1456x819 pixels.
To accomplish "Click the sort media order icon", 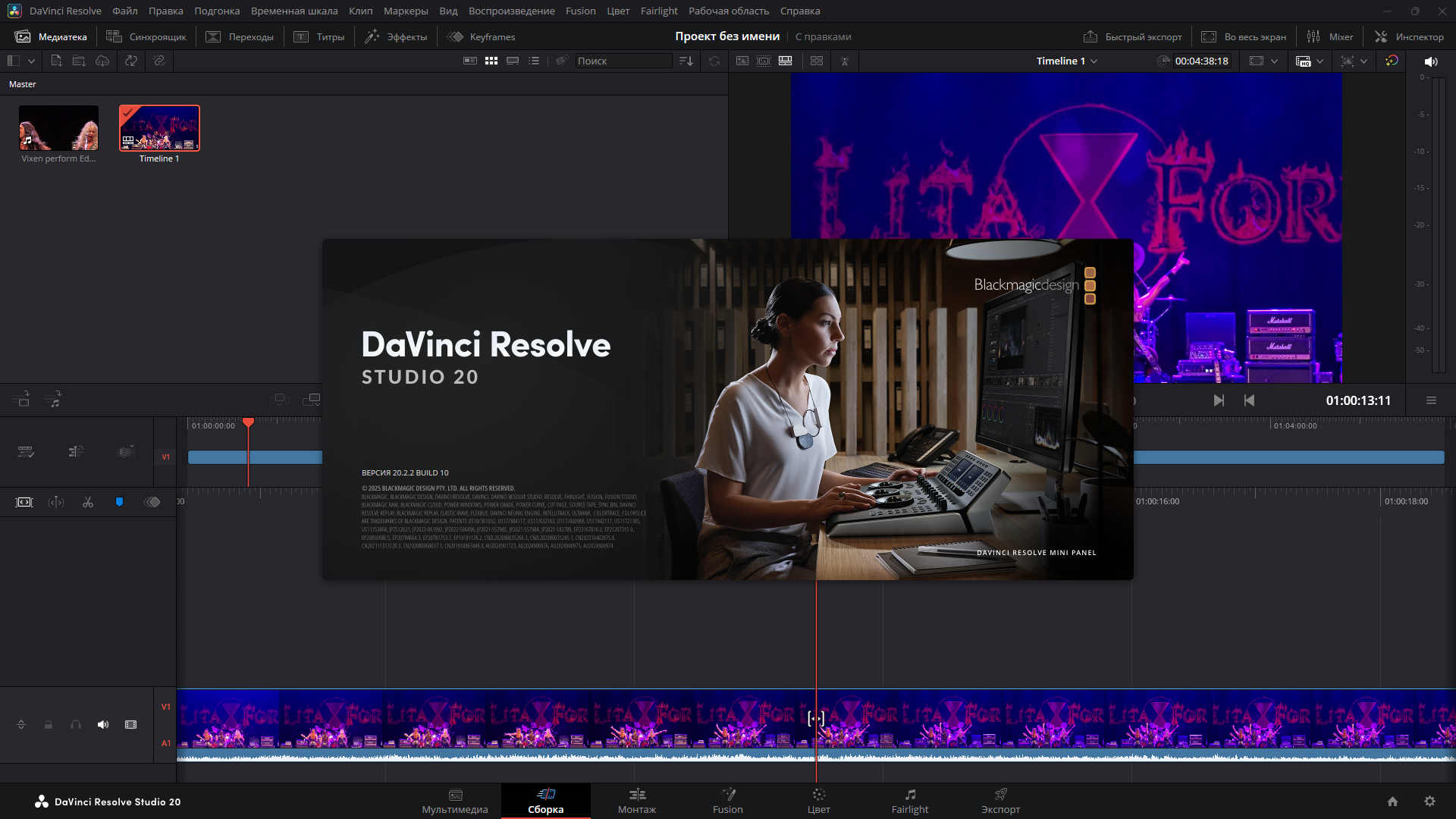I will click(x=686, y=61).
